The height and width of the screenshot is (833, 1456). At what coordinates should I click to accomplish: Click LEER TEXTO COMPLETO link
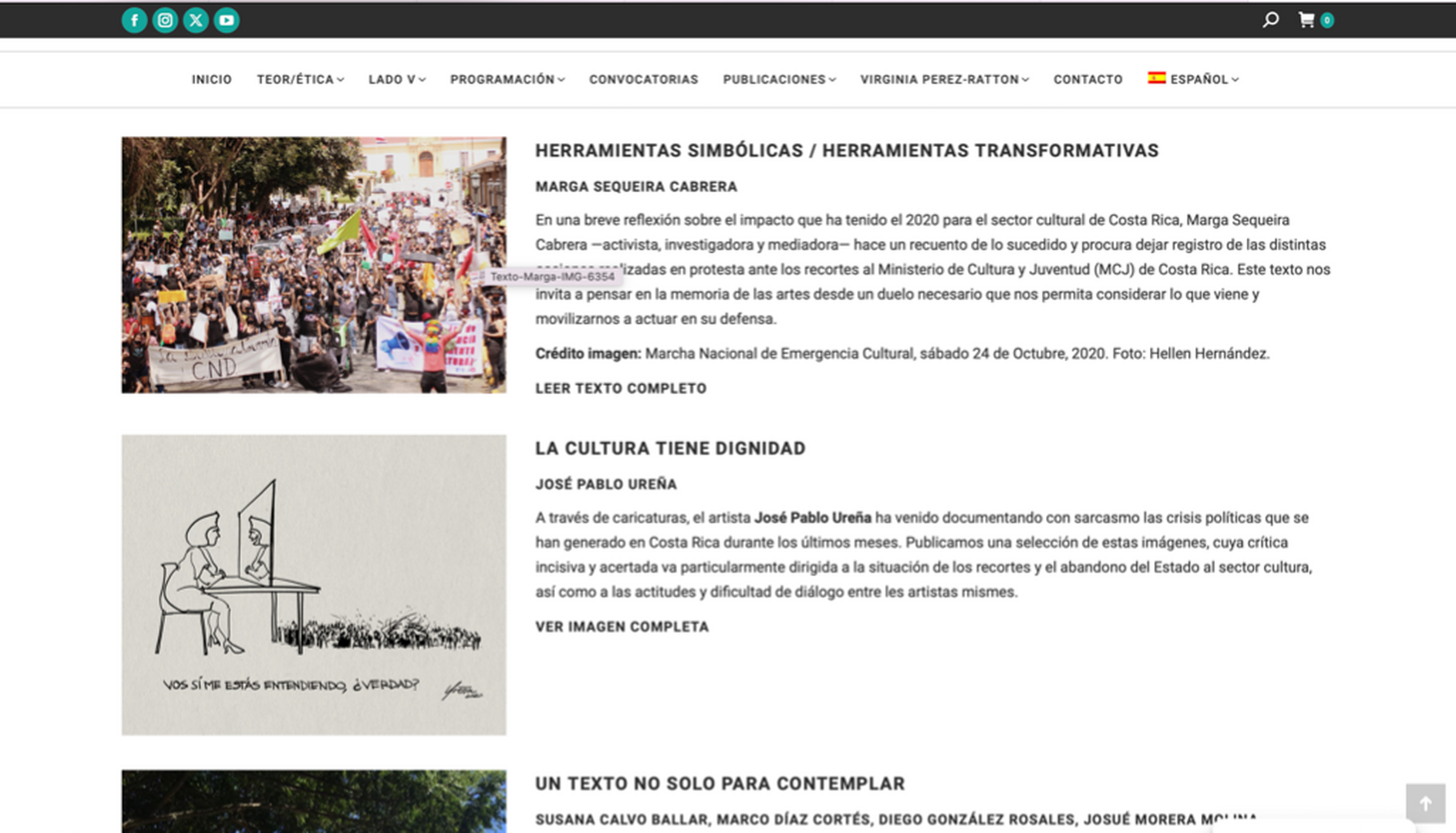[621, 389]
